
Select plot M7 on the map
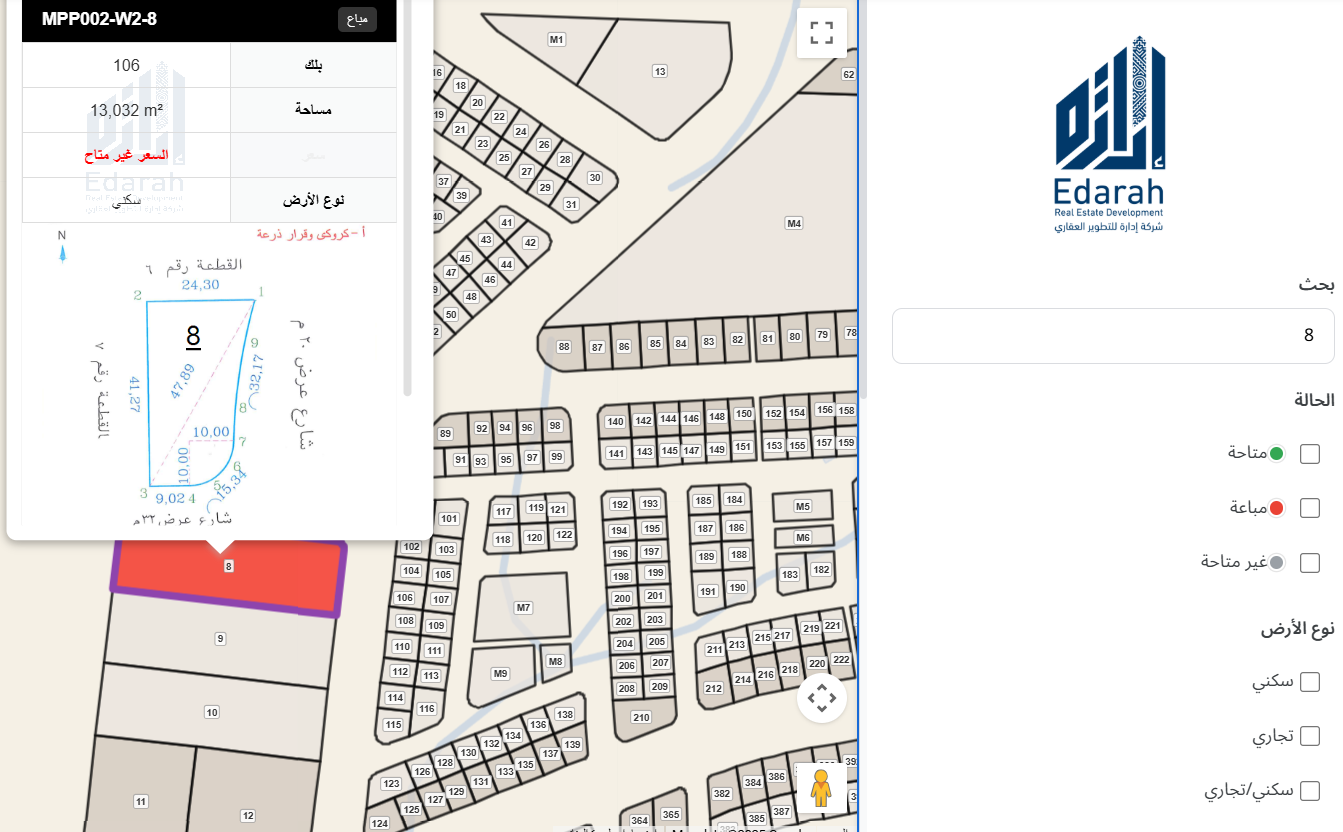[x=522, y=608]
